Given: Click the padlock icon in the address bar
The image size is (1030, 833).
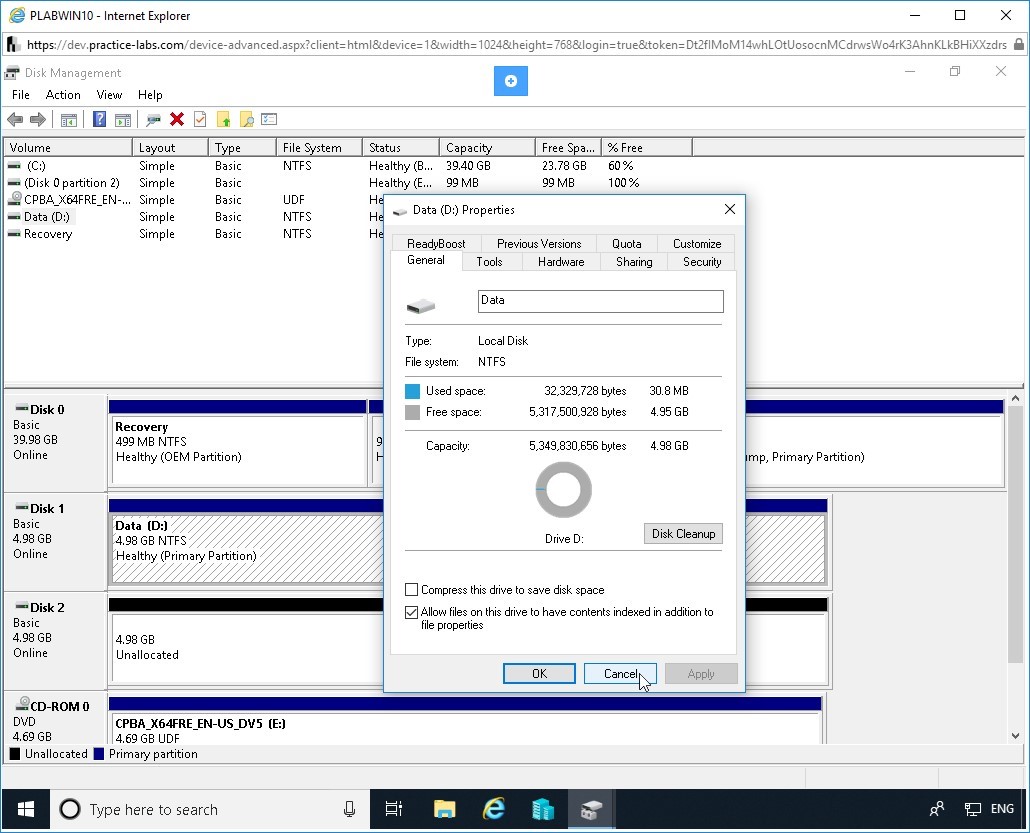Looking at the screenshot, I should tap(1018, 45).
